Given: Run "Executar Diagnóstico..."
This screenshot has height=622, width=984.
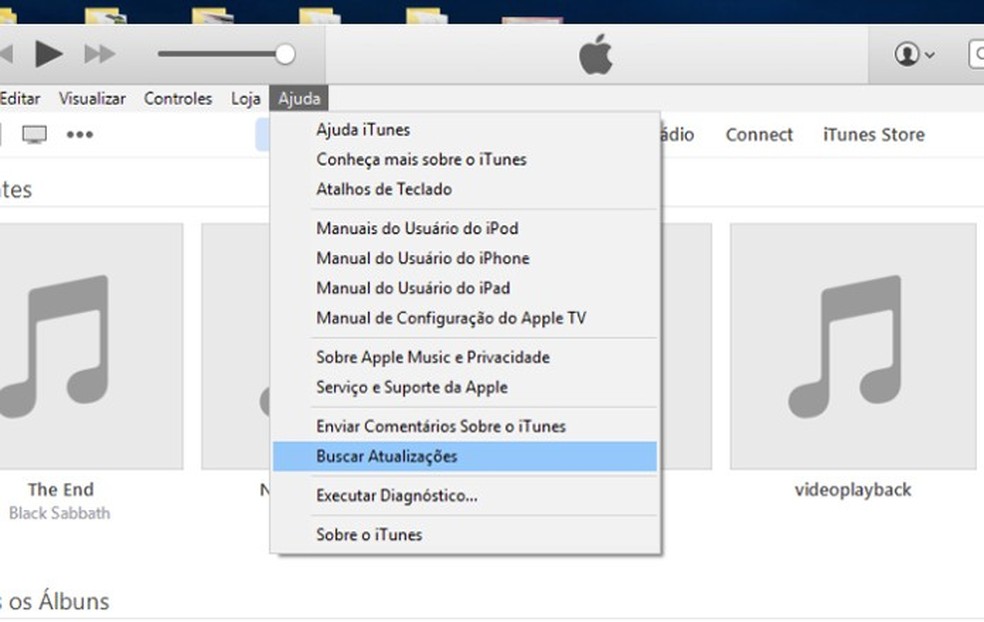Looking at the screenshot, I should point(396,496).
